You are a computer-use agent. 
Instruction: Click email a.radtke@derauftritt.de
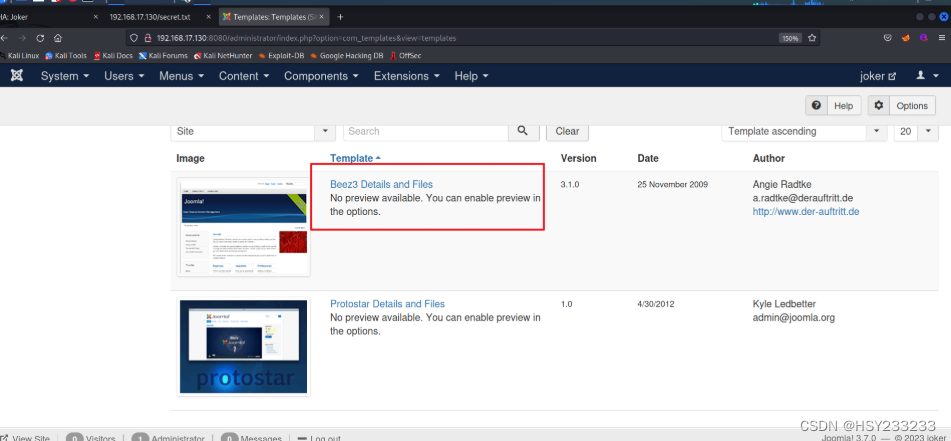coord(804,198)
